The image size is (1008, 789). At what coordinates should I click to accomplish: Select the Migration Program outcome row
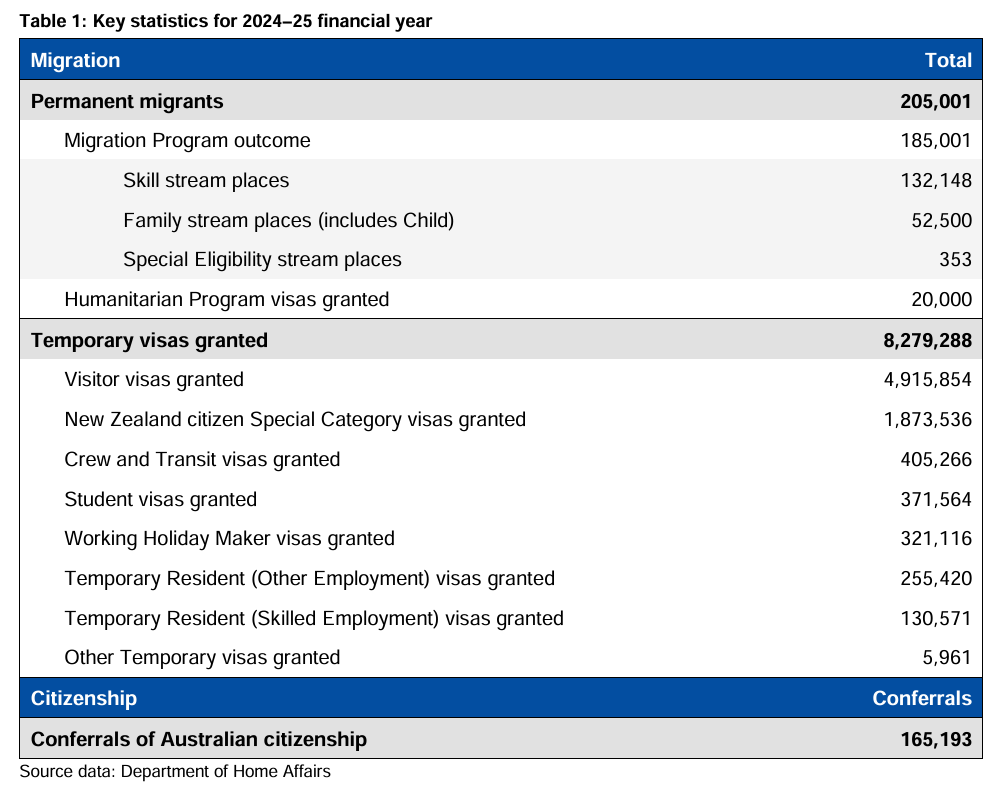pyautogui.click(x=187, y=140)
